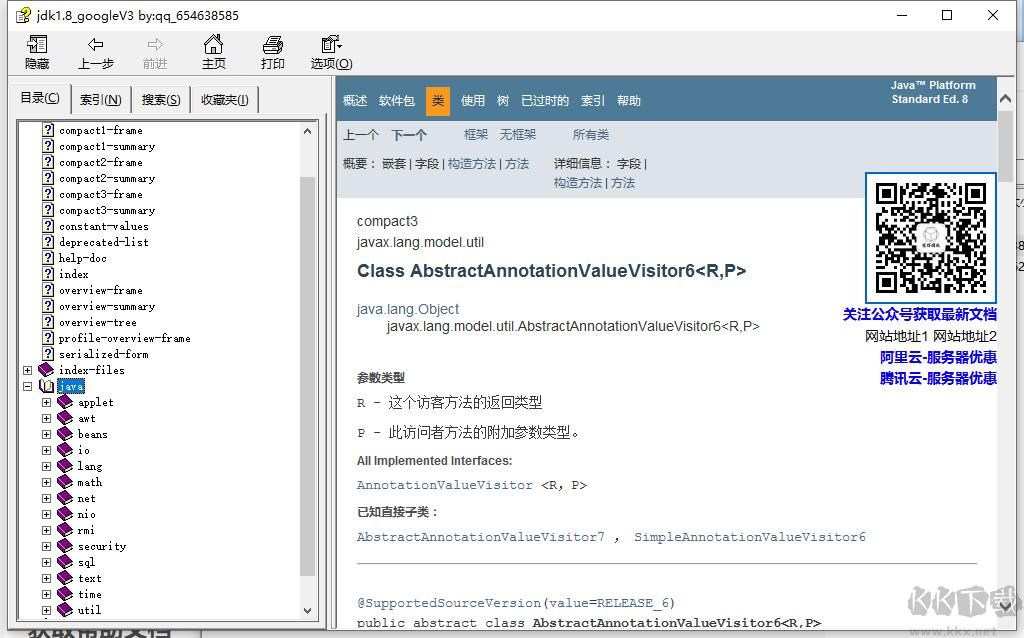Open the compact2-frame topic page icon
This screenshot has height=638, width=1024.
pos(48,162)
